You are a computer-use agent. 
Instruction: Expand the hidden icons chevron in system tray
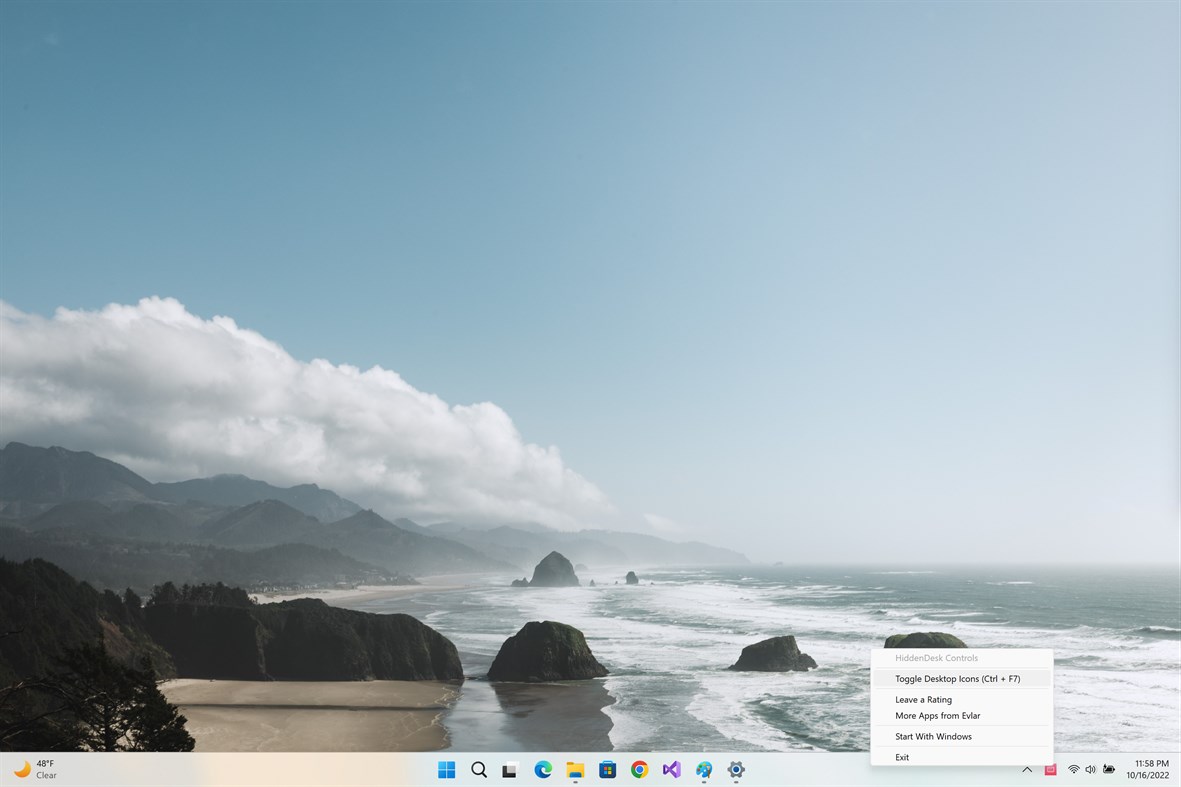1027,770
